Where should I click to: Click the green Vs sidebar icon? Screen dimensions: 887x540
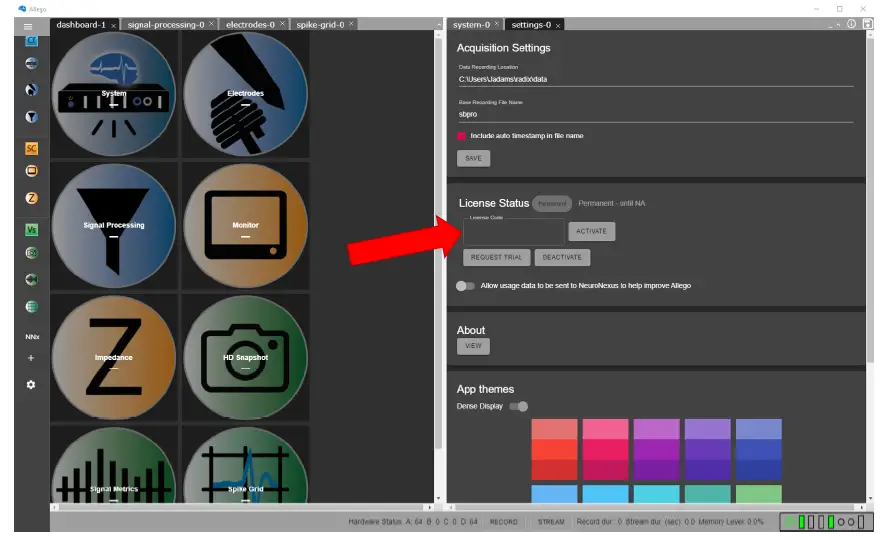tap(32, 230)
